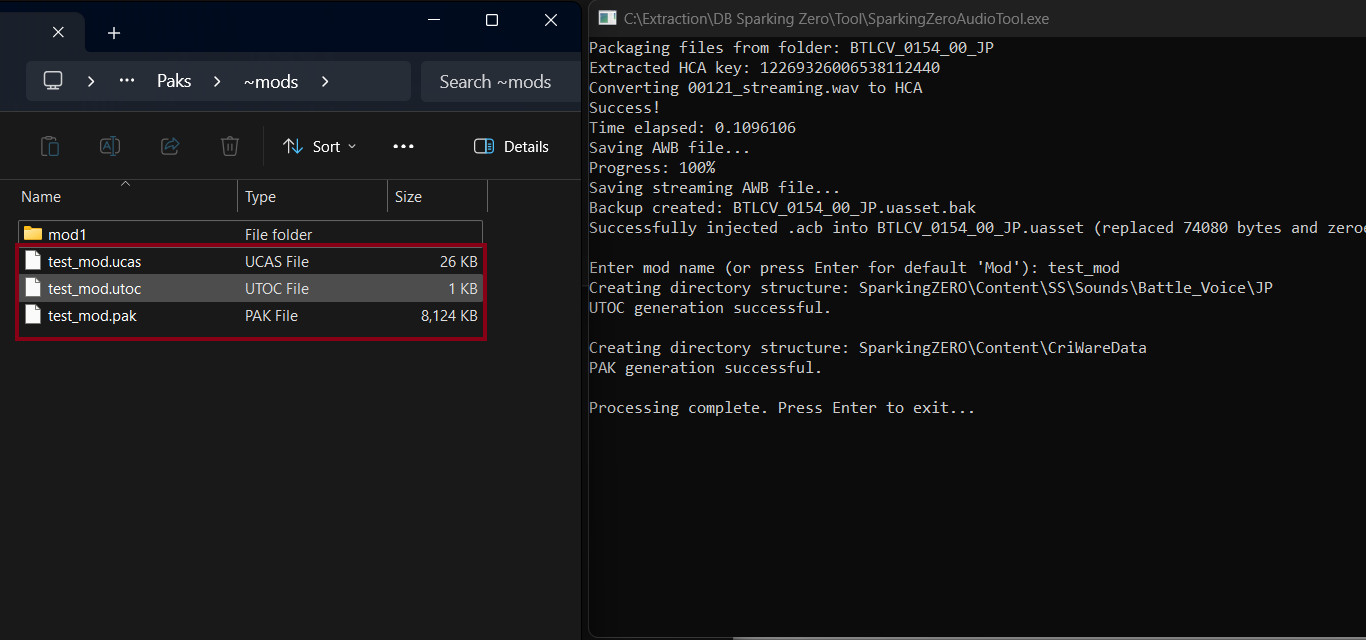Click the Search ~mods input field
This screenshot has width=1366, height=640.
tap(497, 82)
